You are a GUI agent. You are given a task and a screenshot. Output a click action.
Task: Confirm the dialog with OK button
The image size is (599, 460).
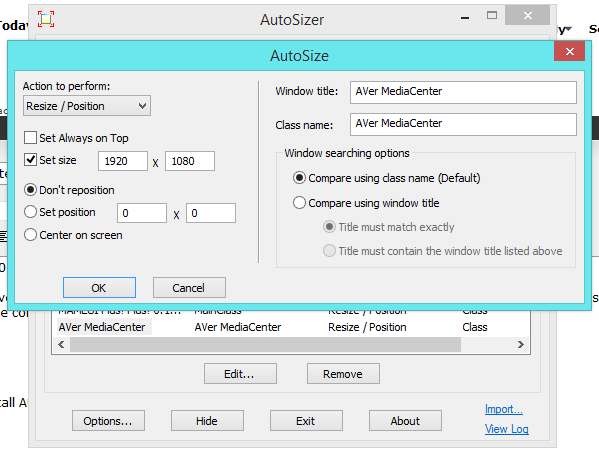(99, 288)
